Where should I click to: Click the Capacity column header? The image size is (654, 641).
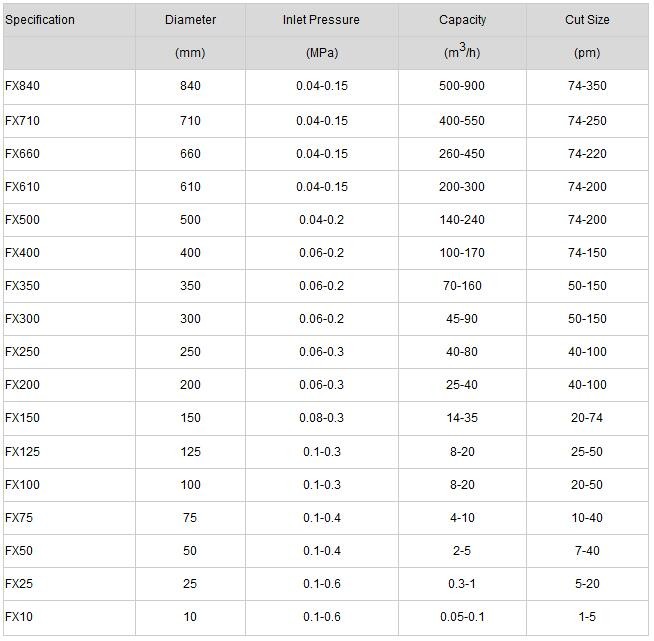coord(462,20)
